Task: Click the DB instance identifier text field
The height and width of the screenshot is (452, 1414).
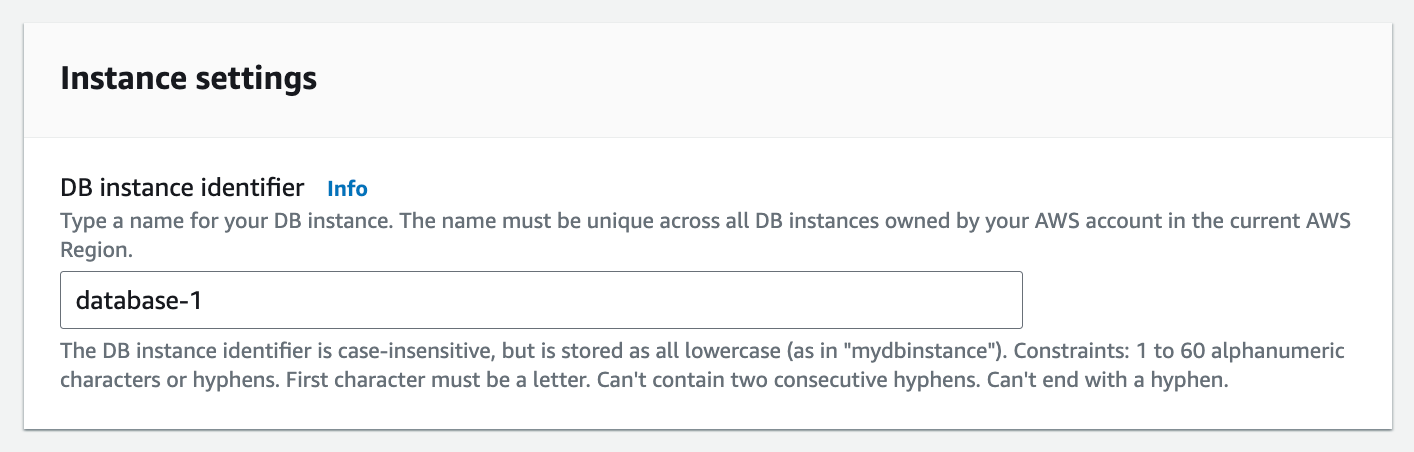Action: click(541, 300)
